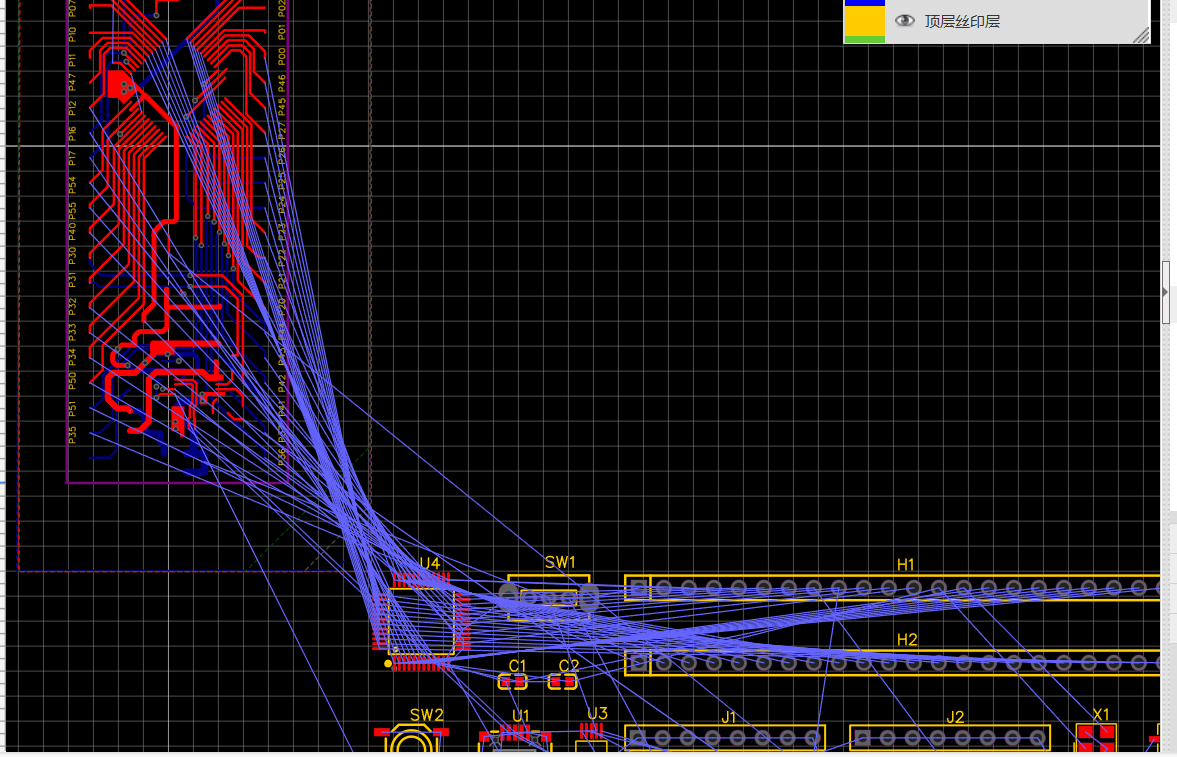Viewport: 1177px width, 757px height.
Task: Select the SW1 switch footprint
Action: tap(548, 598)
